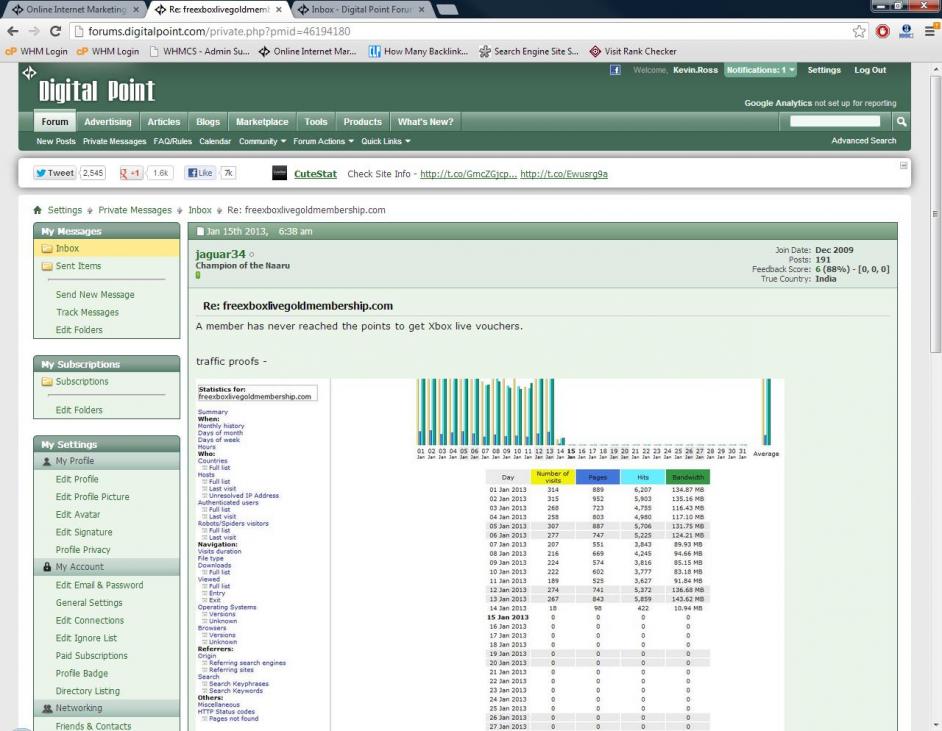Image resolution: width=942 pixels, height=731 pixels.
Task: Click the search magnifier icon
Action: [901, 122]
